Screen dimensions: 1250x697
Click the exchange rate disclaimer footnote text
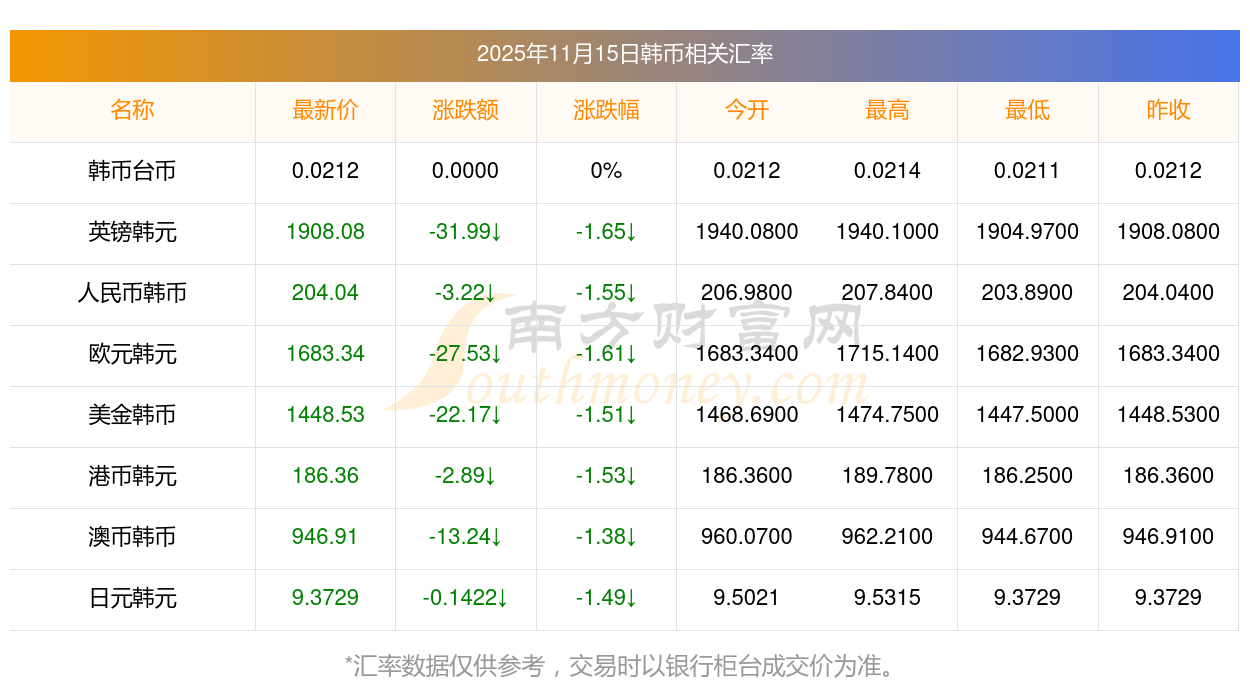624,665
